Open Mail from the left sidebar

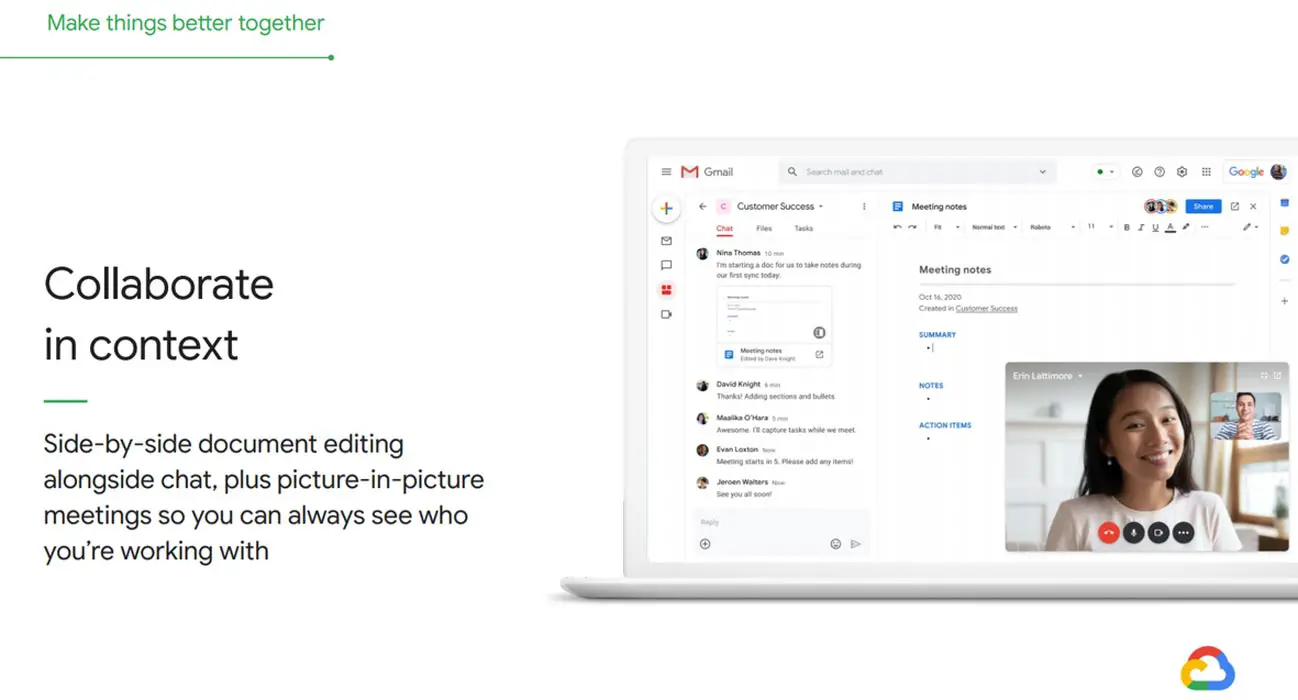point(666,241)
